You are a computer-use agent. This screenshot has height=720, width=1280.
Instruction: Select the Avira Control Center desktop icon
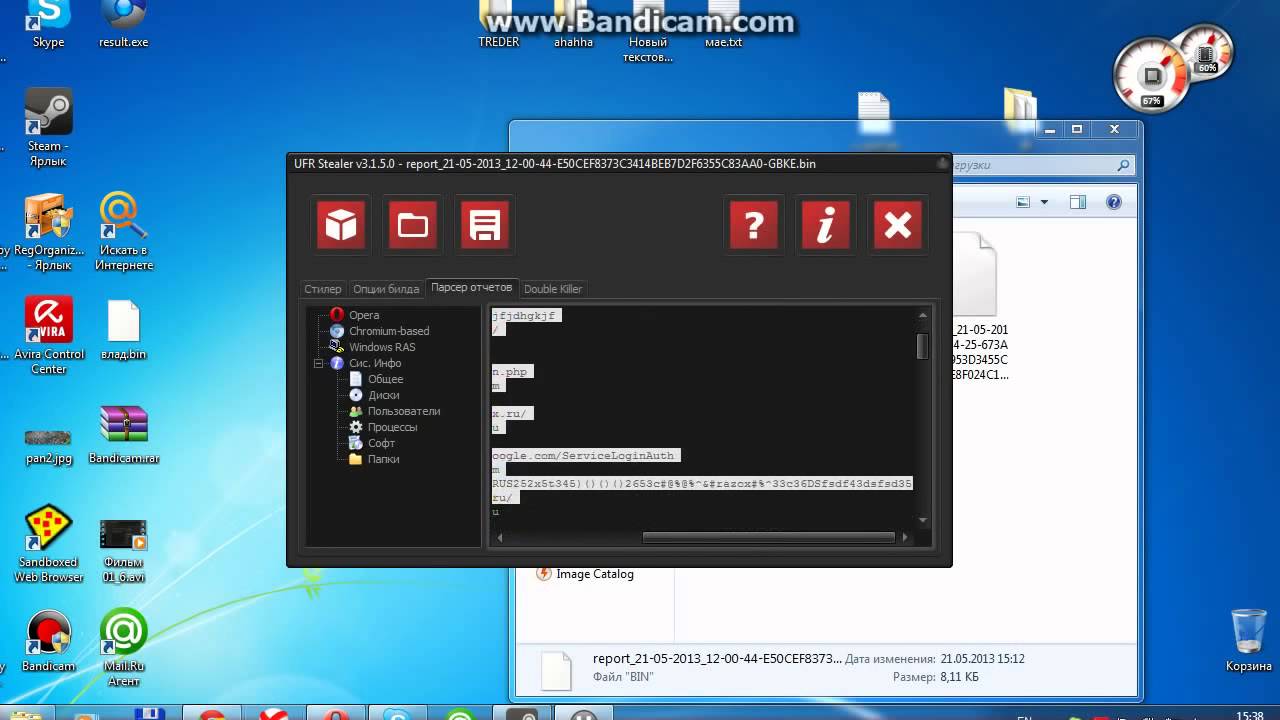tap(48, 336)
